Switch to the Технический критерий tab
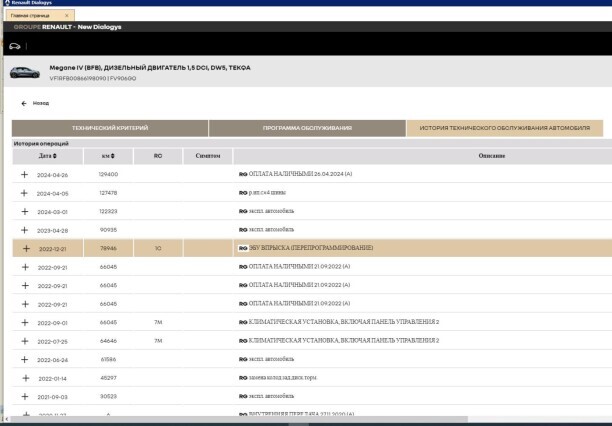The width and height of the screenshot is (612, 426). 110,128
